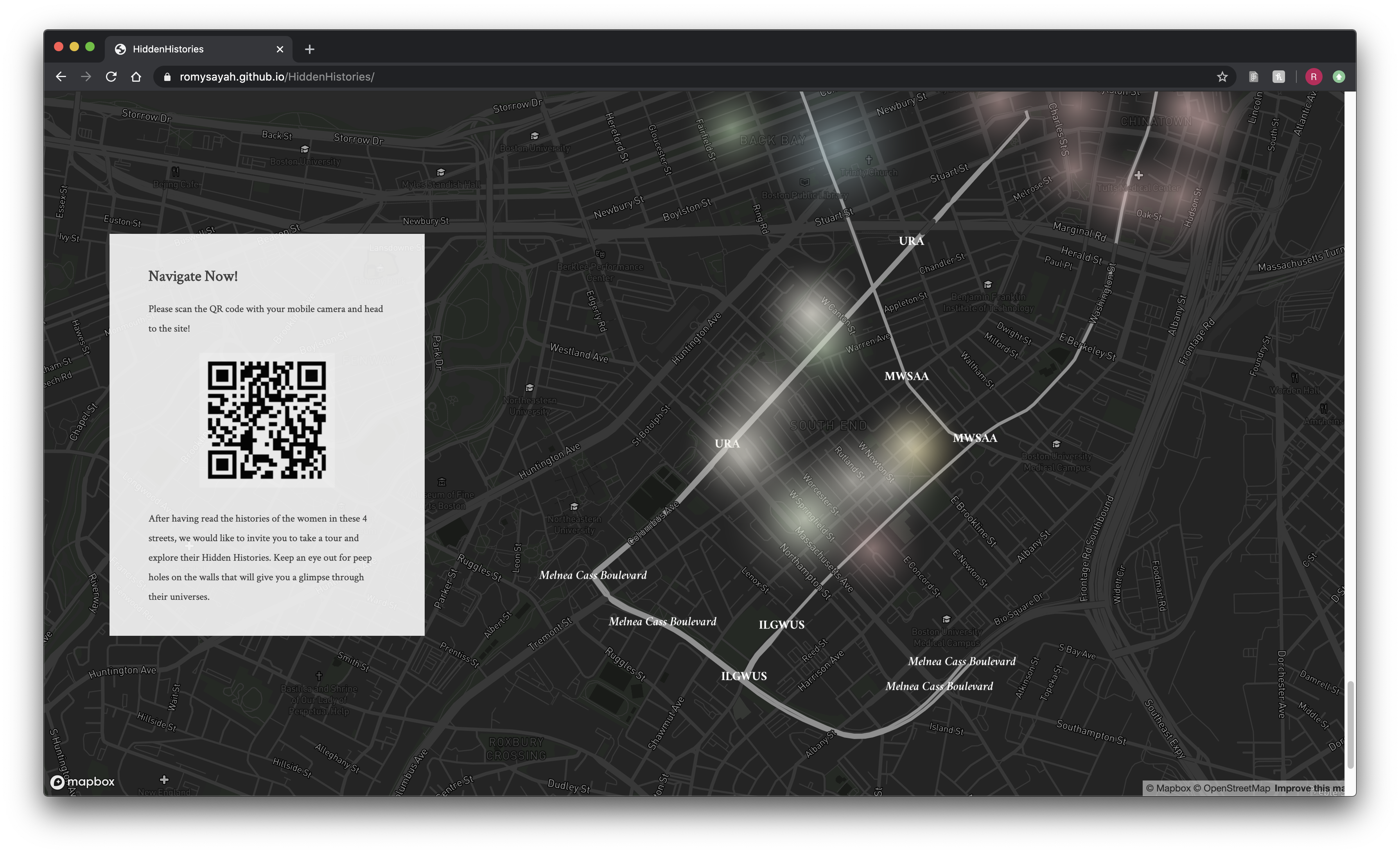The image size is (1400, 854).
Task: Click the lower ILGWUS label
Action: (744, 676)
